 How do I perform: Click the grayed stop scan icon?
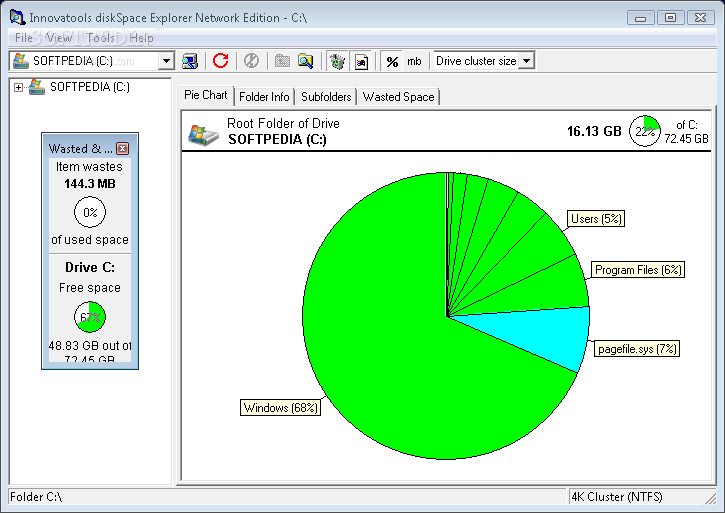click(x=251, y=61)
